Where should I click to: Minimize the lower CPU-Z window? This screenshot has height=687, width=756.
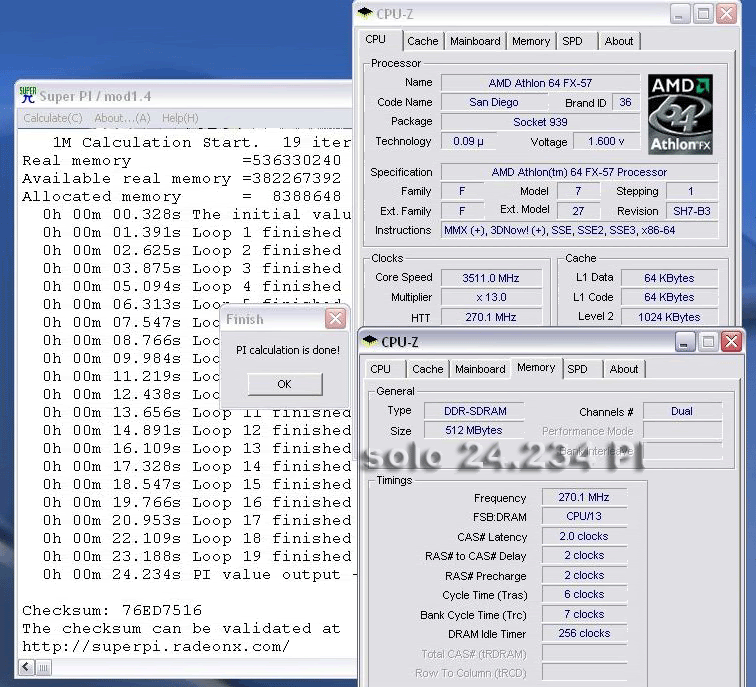(x=685, y=342)
